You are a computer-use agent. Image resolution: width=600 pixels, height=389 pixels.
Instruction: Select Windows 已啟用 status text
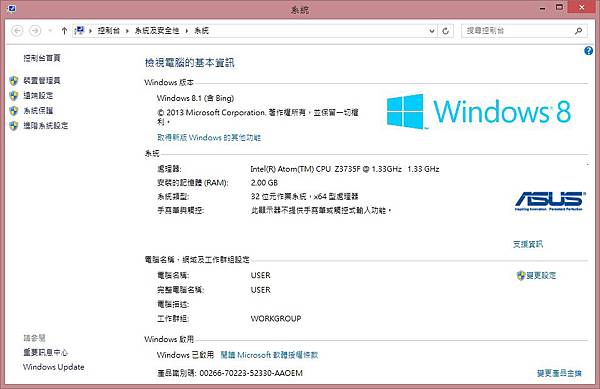185,355
